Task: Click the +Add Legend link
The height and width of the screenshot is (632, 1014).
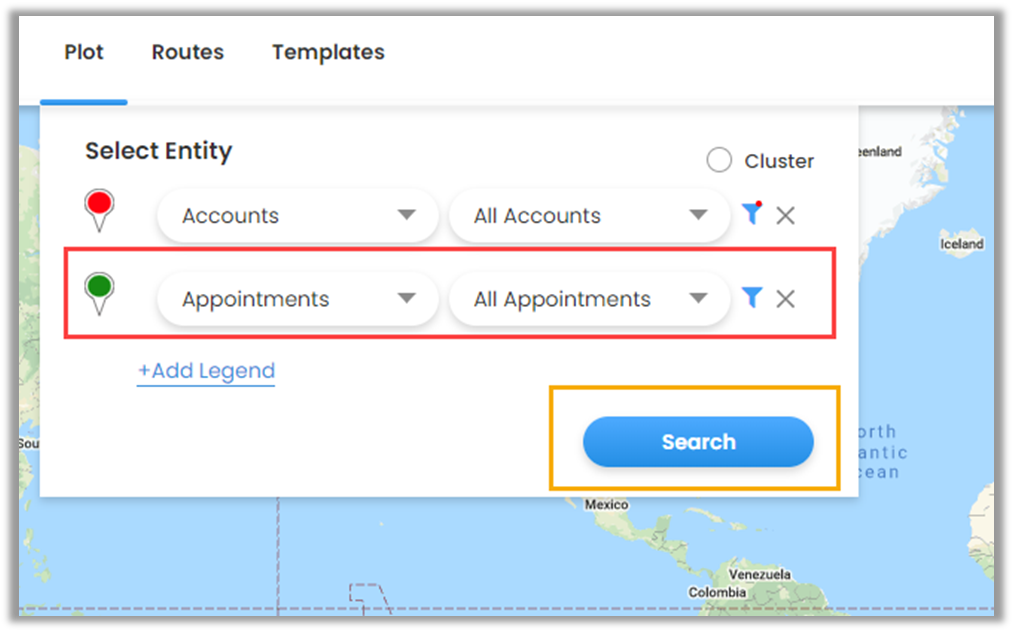Action: [x=206, y=371]
